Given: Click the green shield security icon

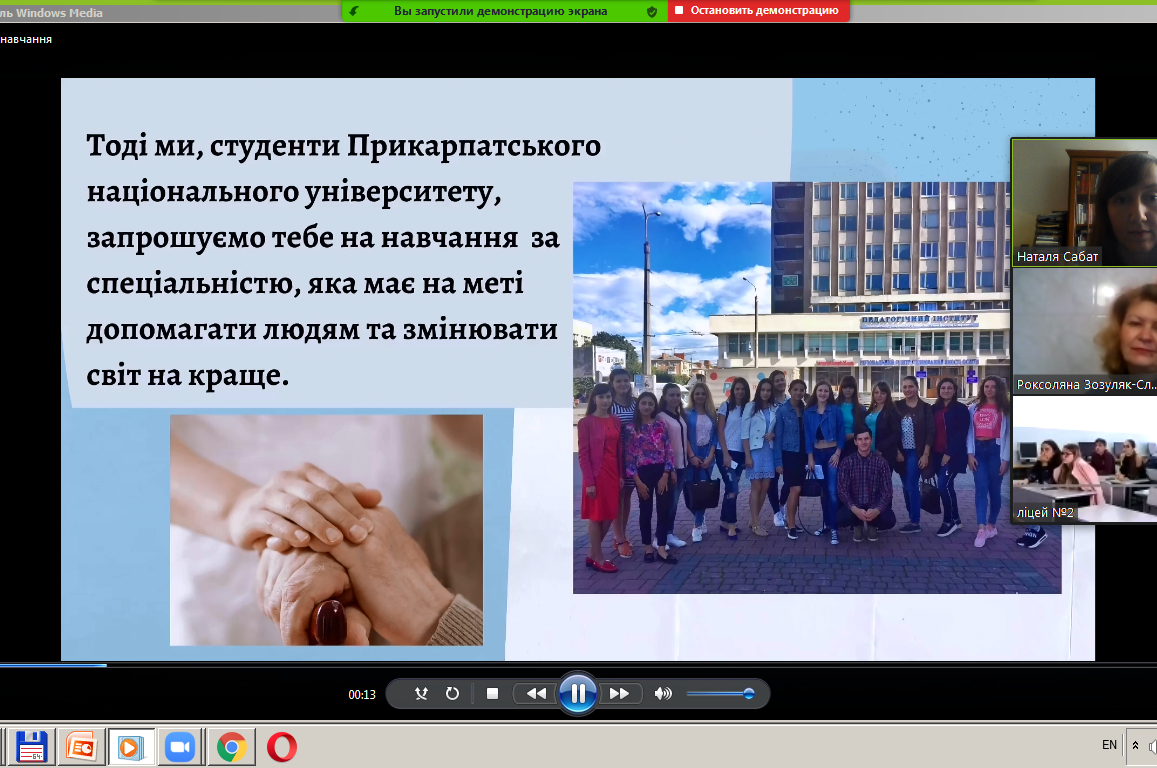Looking at the screenshot, I should 652,11.
